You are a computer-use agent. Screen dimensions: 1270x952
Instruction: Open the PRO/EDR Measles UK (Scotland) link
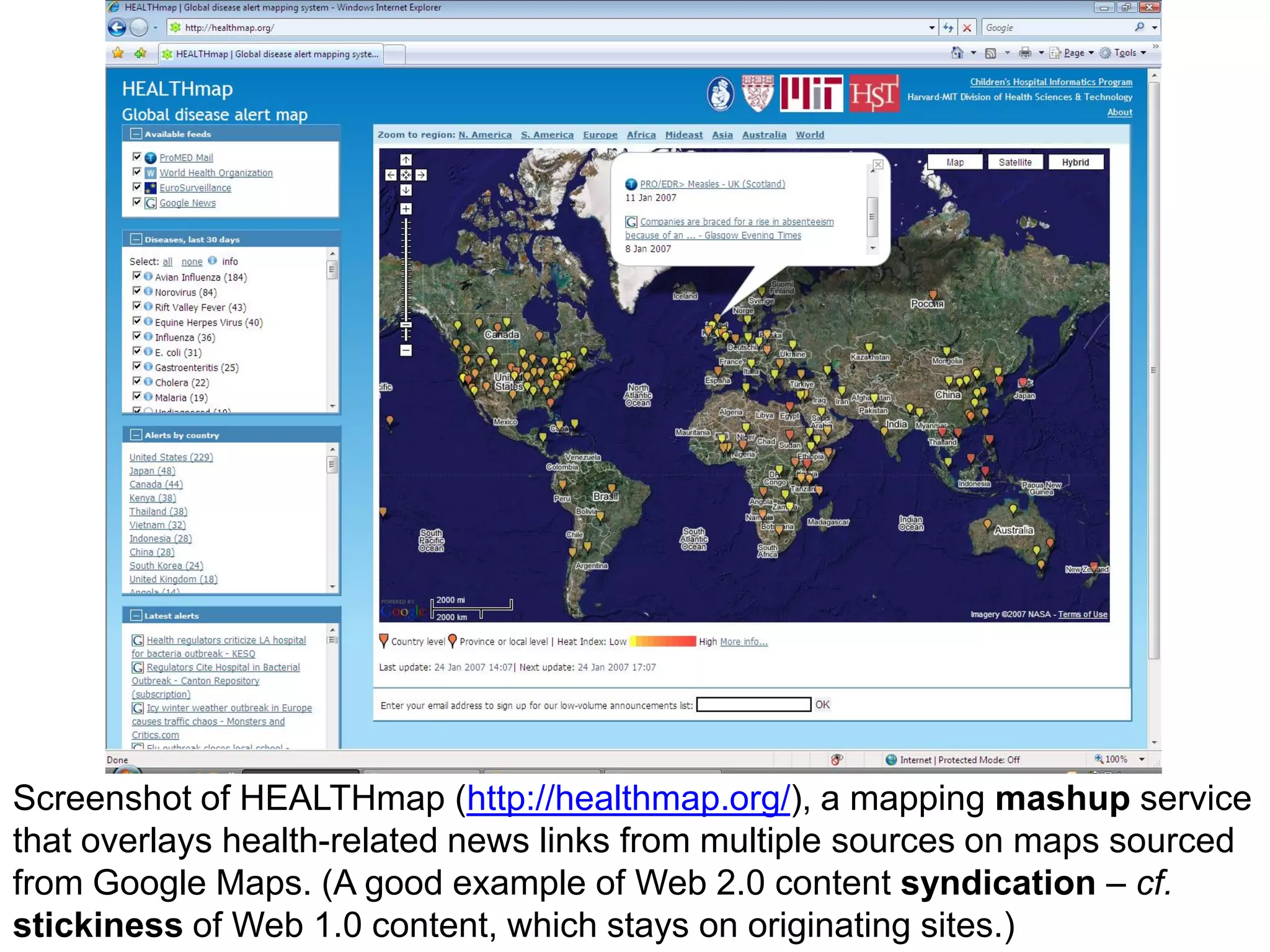(x=713, y=184)
